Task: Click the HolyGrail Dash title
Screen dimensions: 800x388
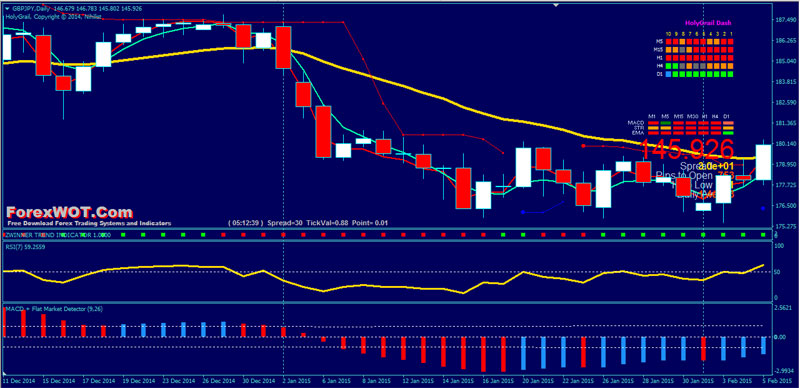Action: point(708,23)
